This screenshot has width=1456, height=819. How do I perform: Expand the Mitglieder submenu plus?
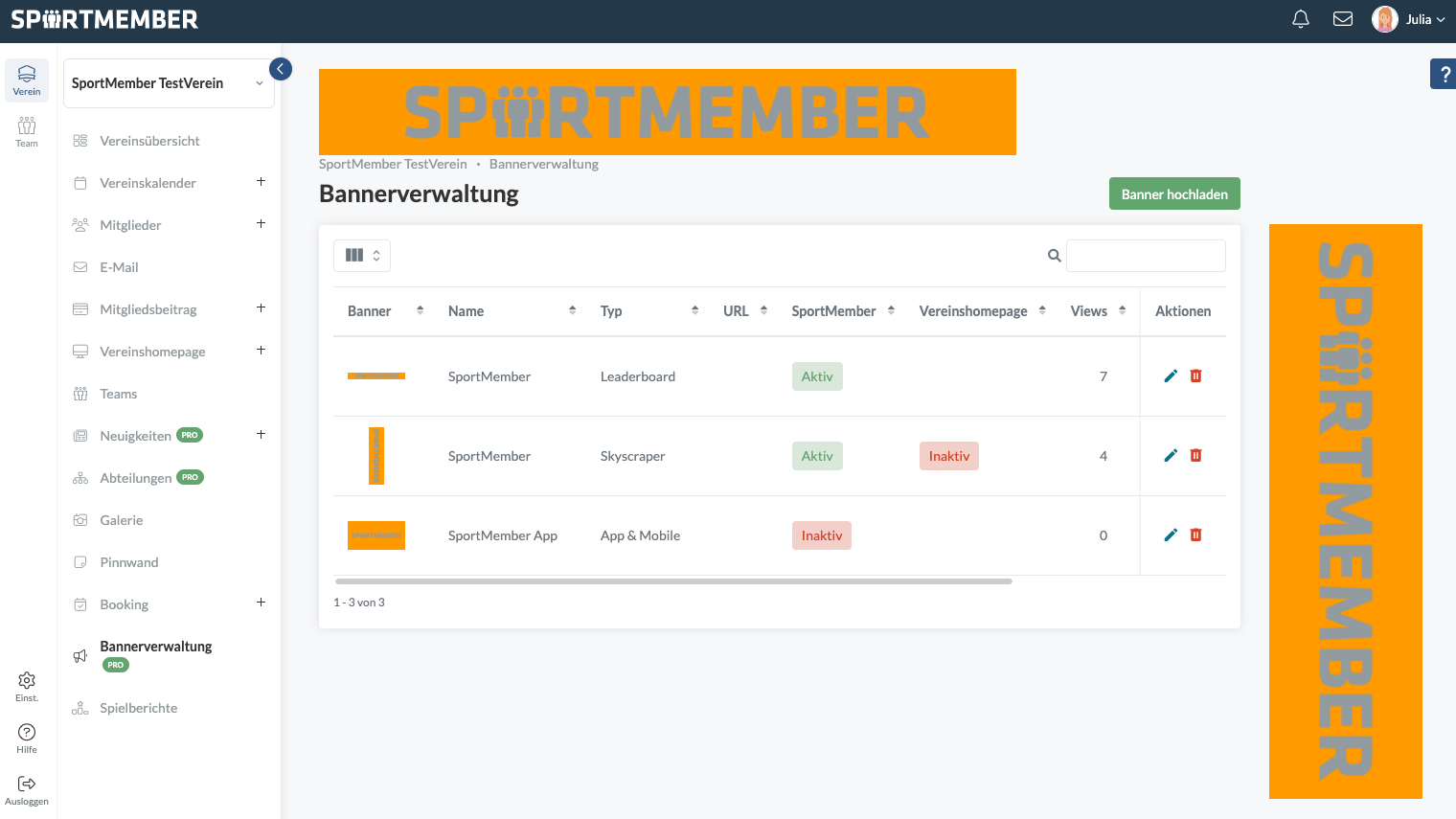click(x=261, y=224)
